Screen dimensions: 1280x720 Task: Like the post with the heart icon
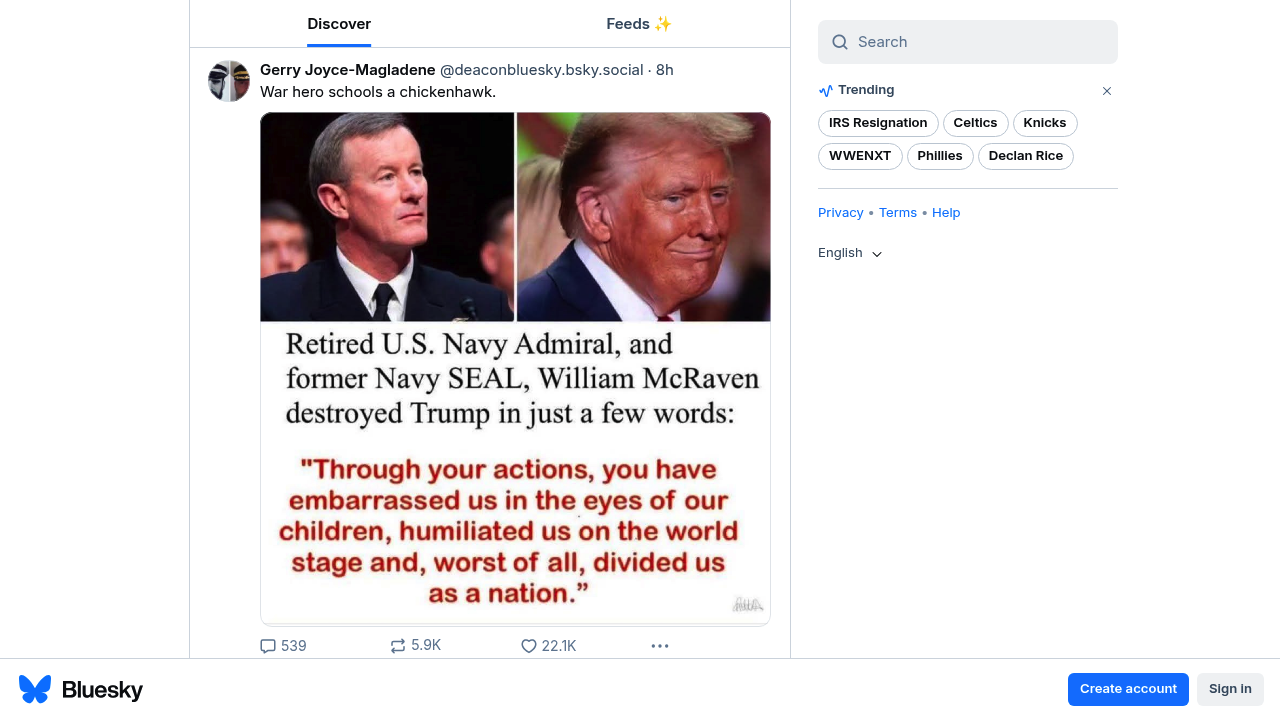529,646
